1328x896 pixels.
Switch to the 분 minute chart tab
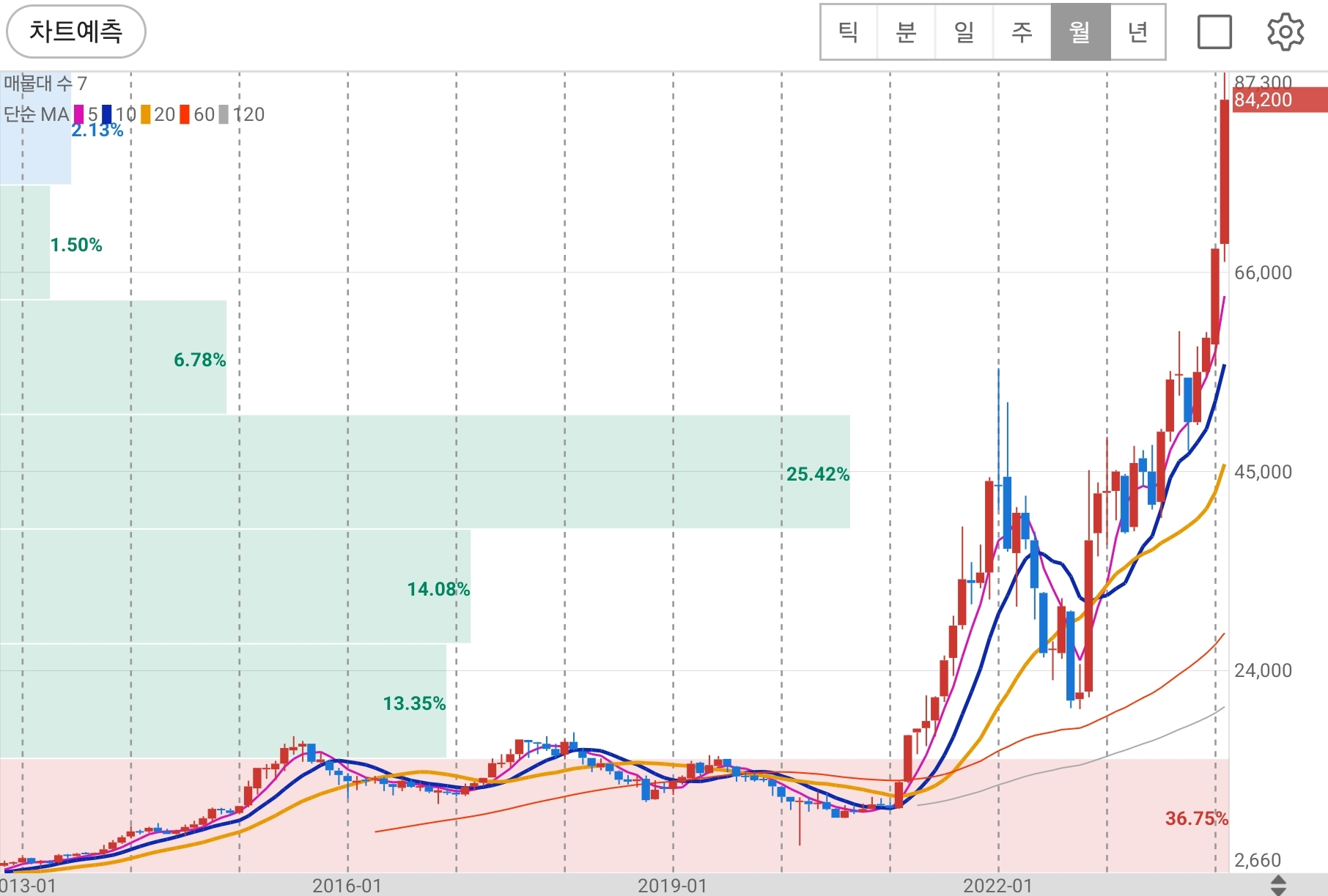(906, 32)
